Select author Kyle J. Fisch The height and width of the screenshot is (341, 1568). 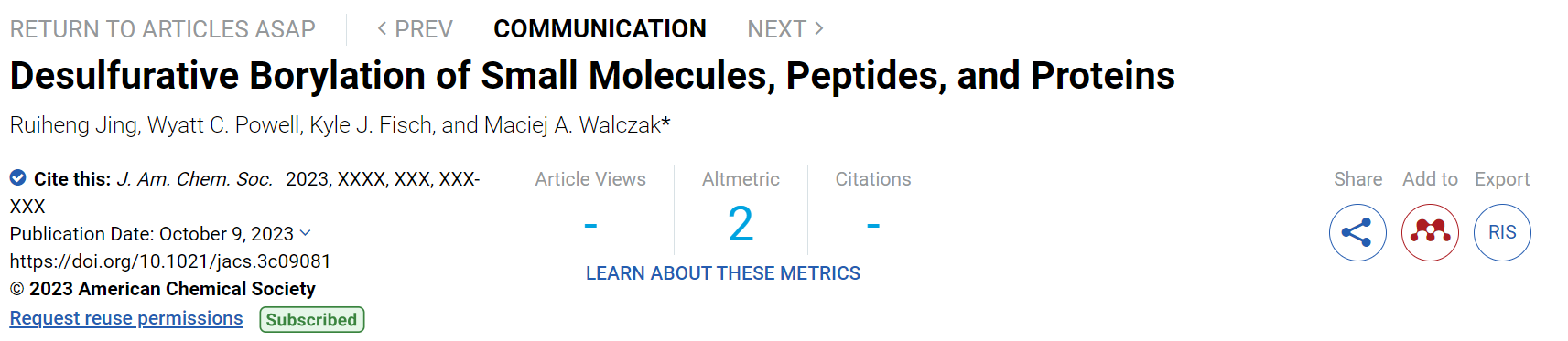pyautogui.click(x=370, y=125)
